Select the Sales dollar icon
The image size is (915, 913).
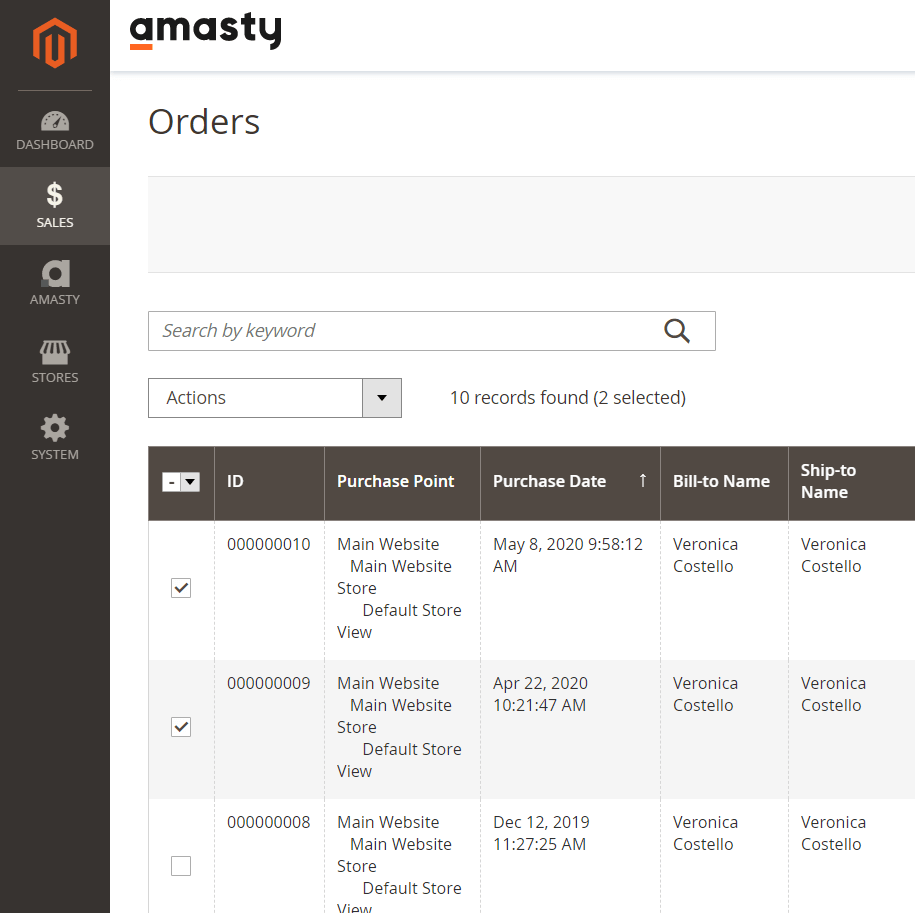[x=55, y=195]
